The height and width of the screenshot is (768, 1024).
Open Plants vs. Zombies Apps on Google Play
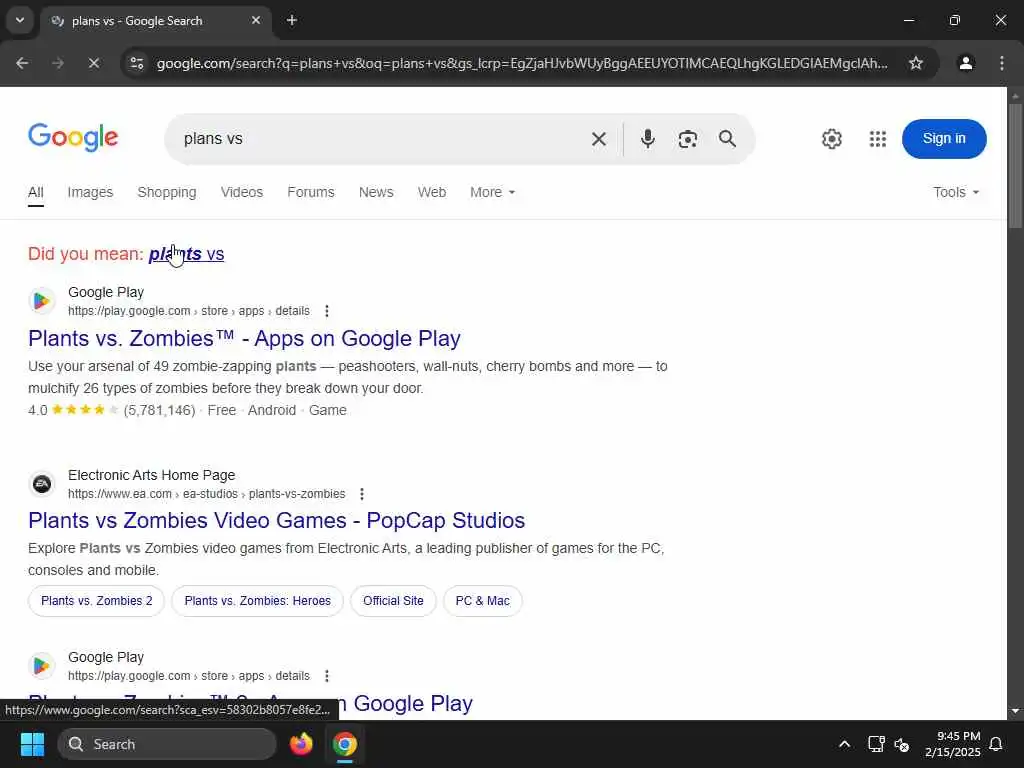[x=244, y=339]
